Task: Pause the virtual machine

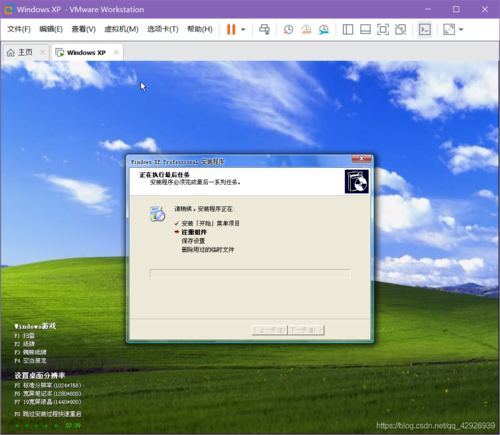Action: point(231,29)
